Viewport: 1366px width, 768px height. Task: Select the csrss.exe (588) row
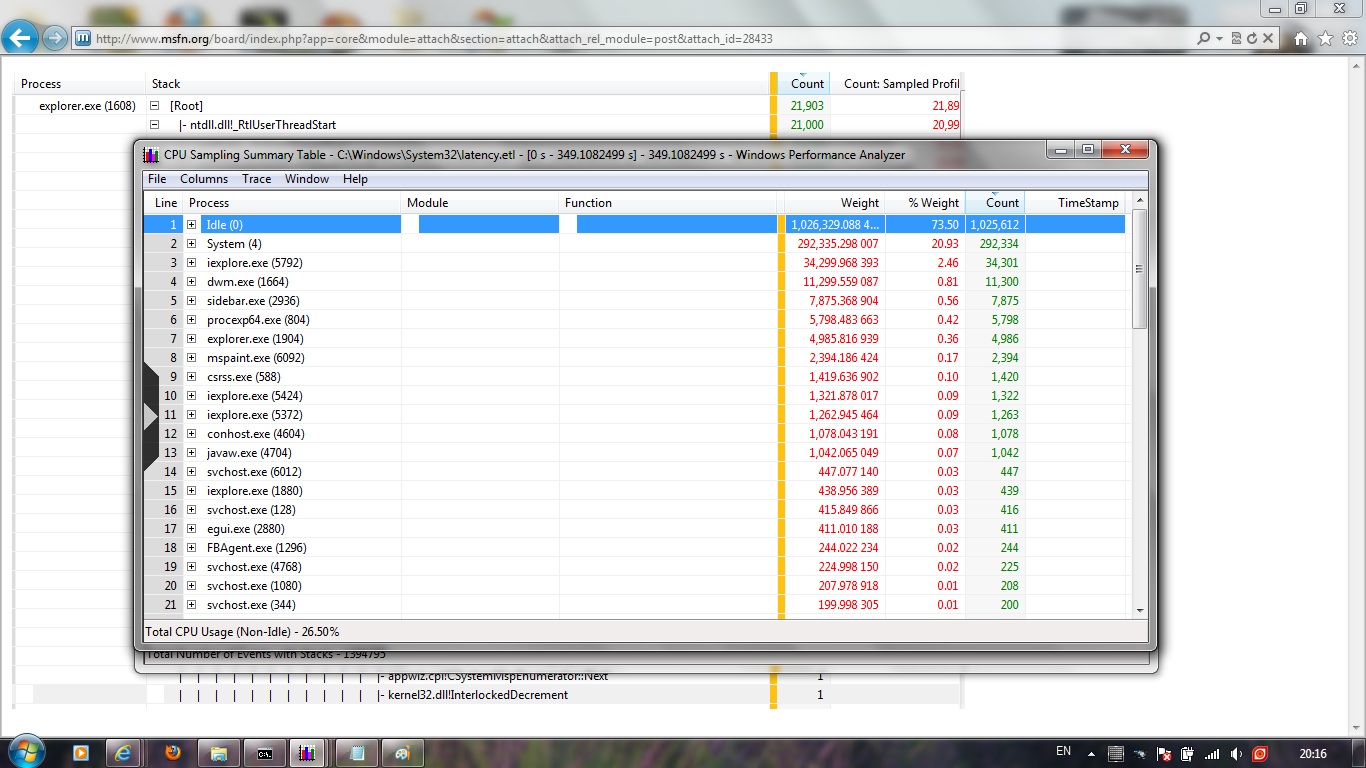tap(634, 377)
